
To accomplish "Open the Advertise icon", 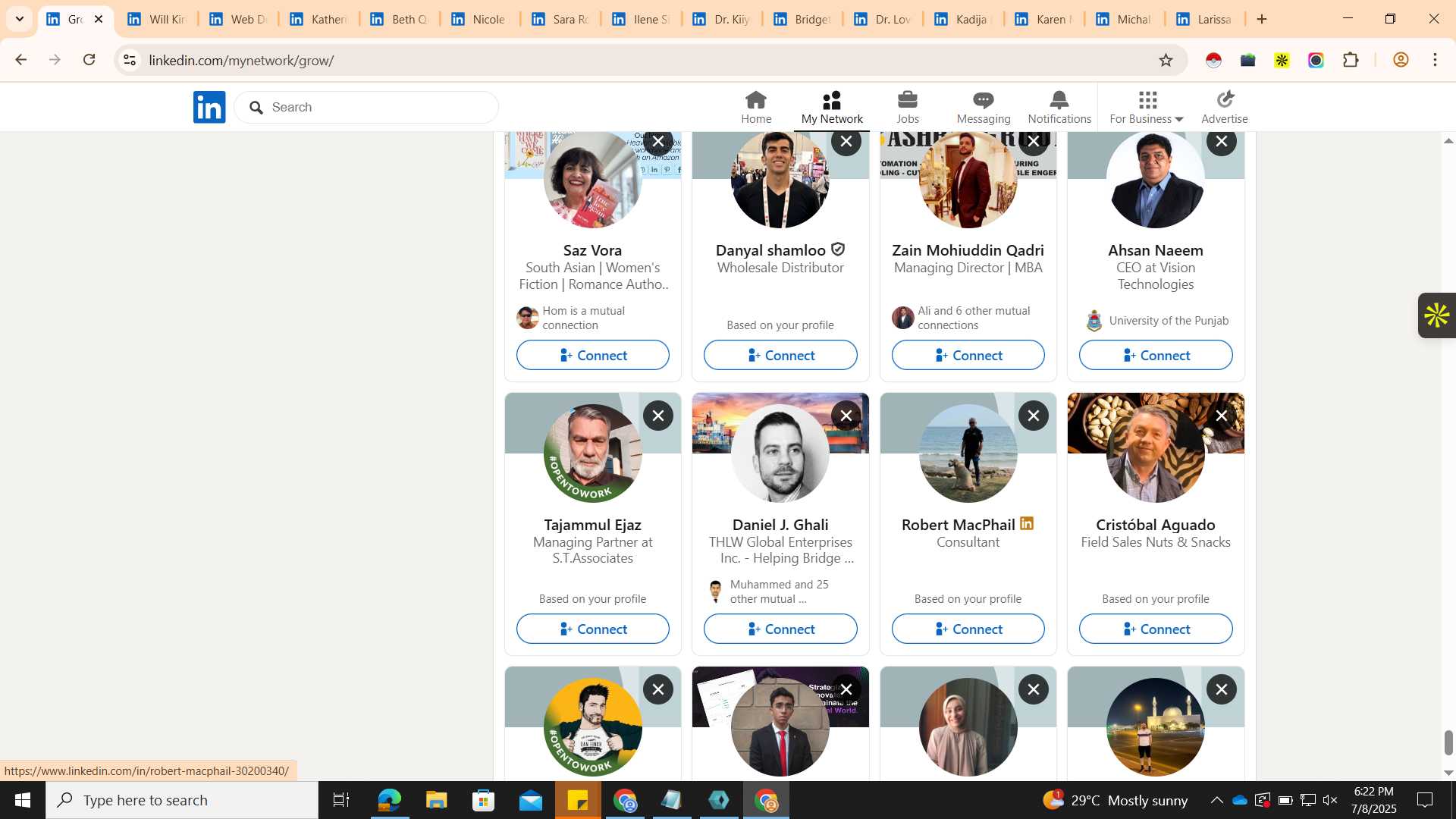I will point(1225,107).
